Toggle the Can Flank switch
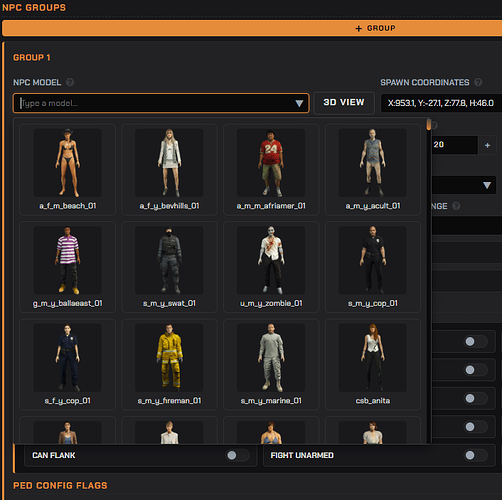 [237, 455]
